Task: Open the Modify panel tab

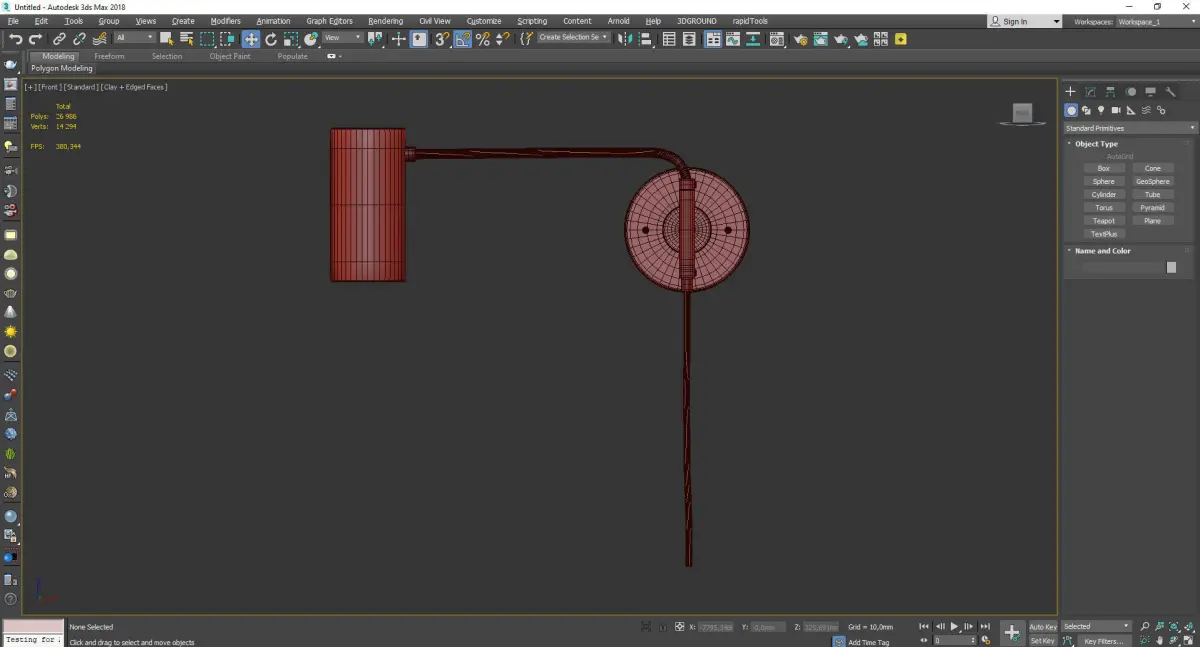Action: [x=1090, y=92]
